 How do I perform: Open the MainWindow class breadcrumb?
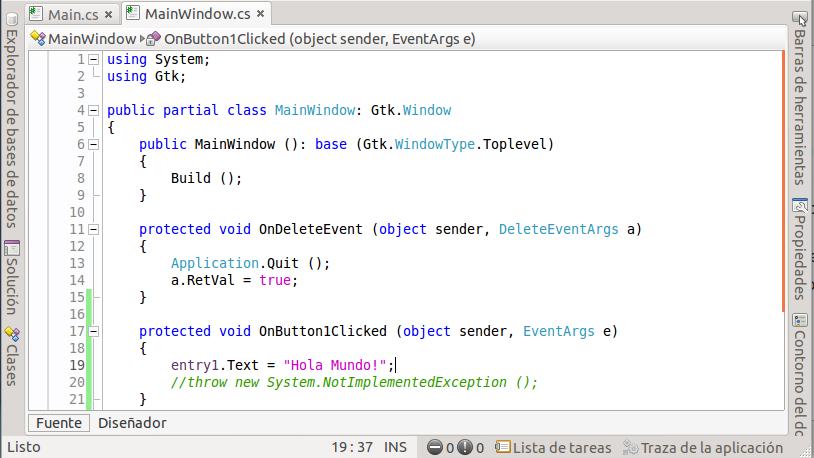(92, 39)
